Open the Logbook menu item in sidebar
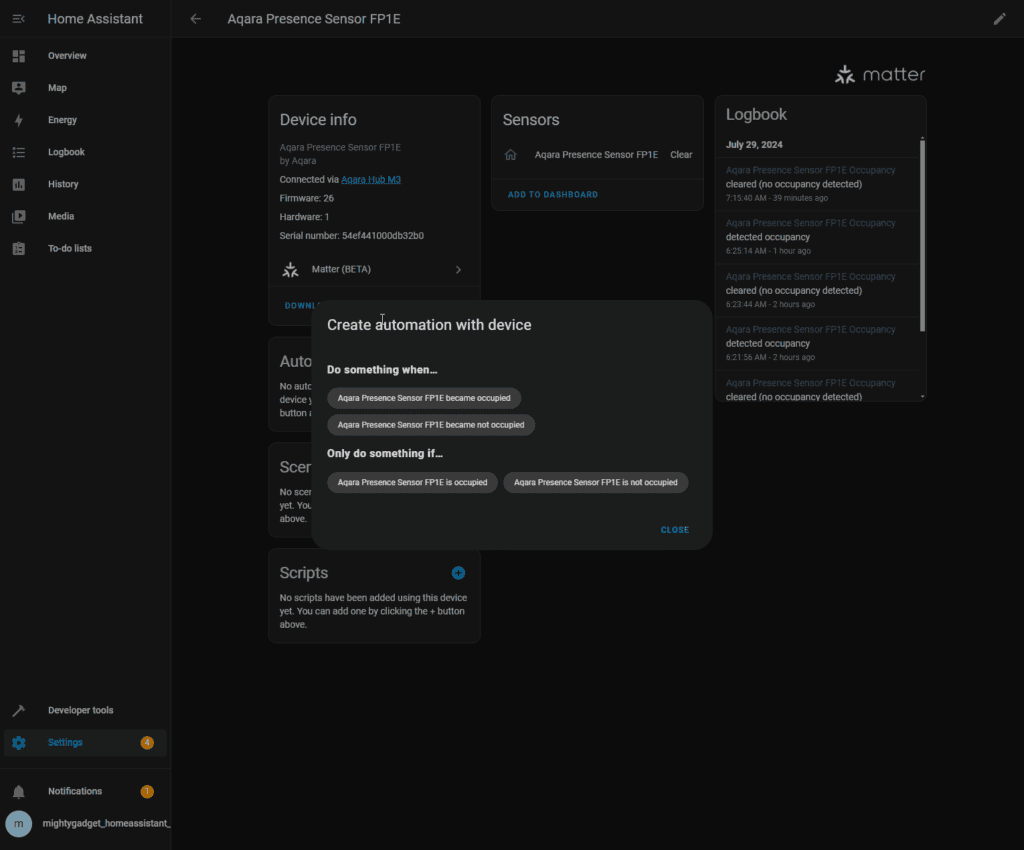This screenshot has height=850, width=1024. point(66,152)
